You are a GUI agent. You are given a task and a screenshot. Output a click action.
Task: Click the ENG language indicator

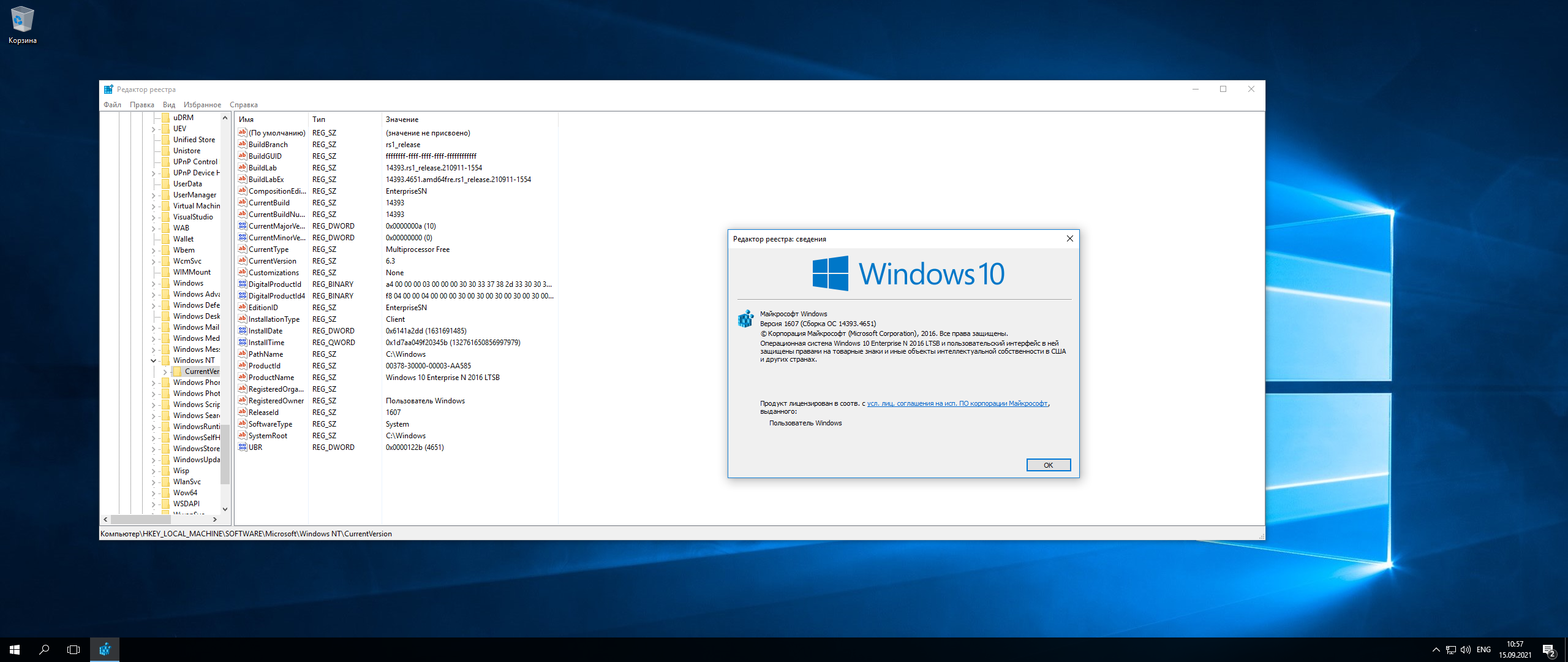[x=1483, y=650]
